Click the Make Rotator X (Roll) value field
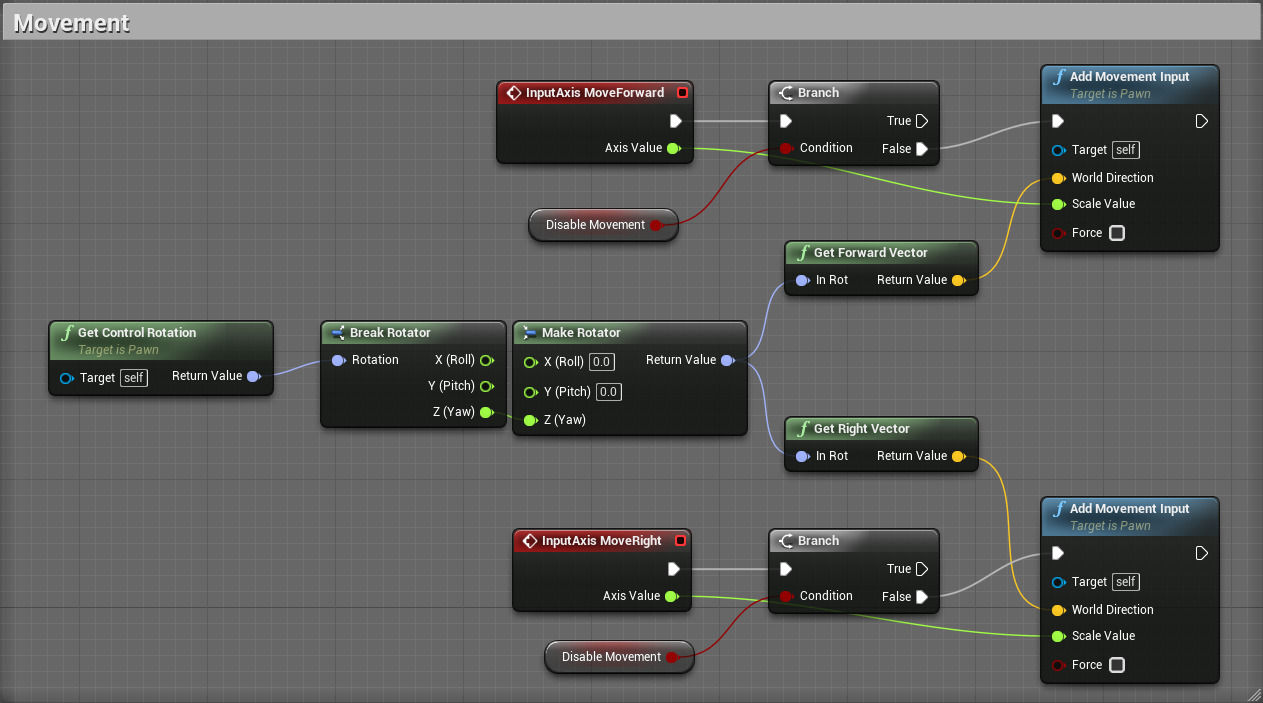 601,362
